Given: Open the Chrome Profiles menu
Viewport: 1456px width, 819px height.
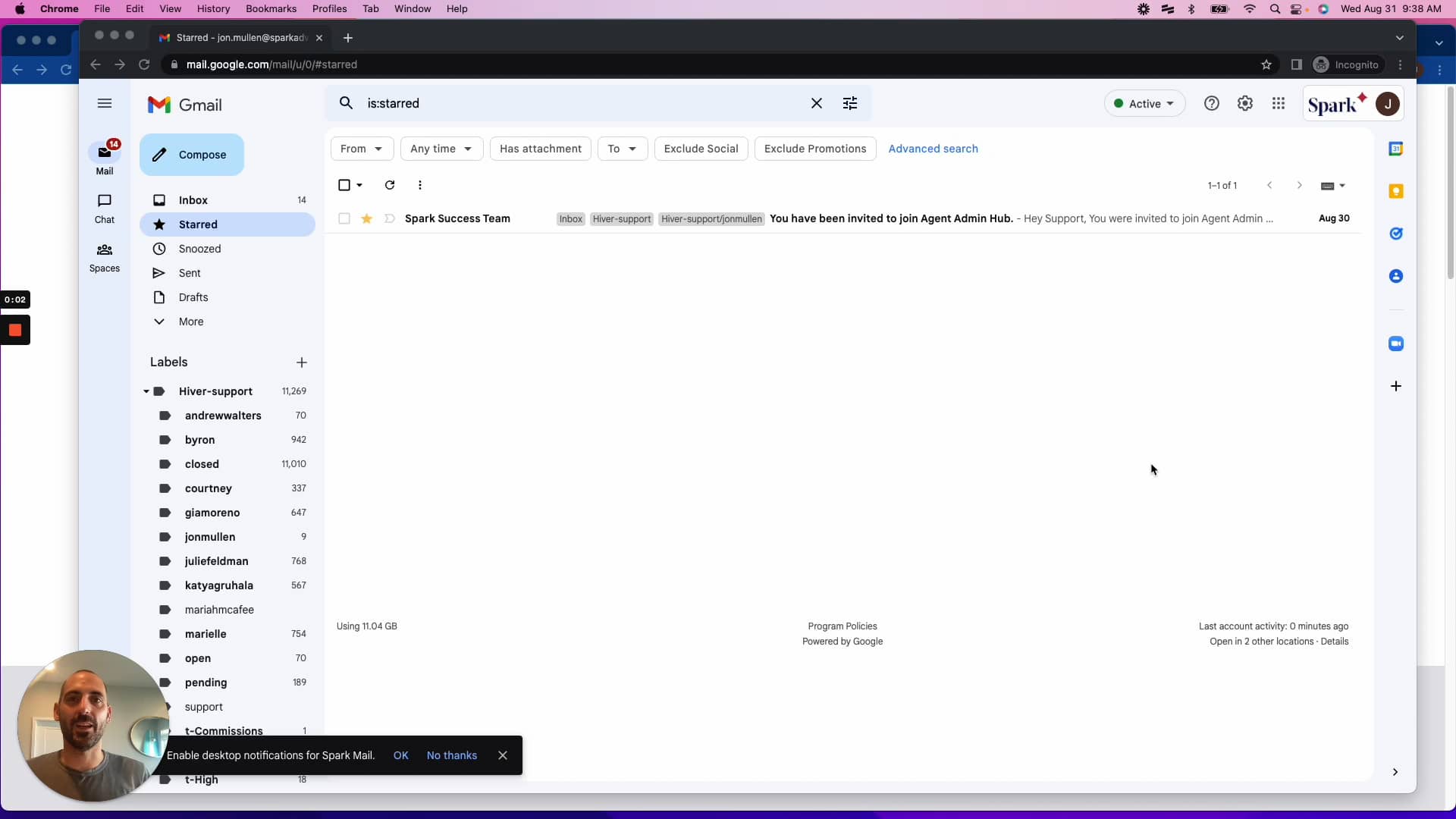Looking at the screenshot, I should 329,8.
